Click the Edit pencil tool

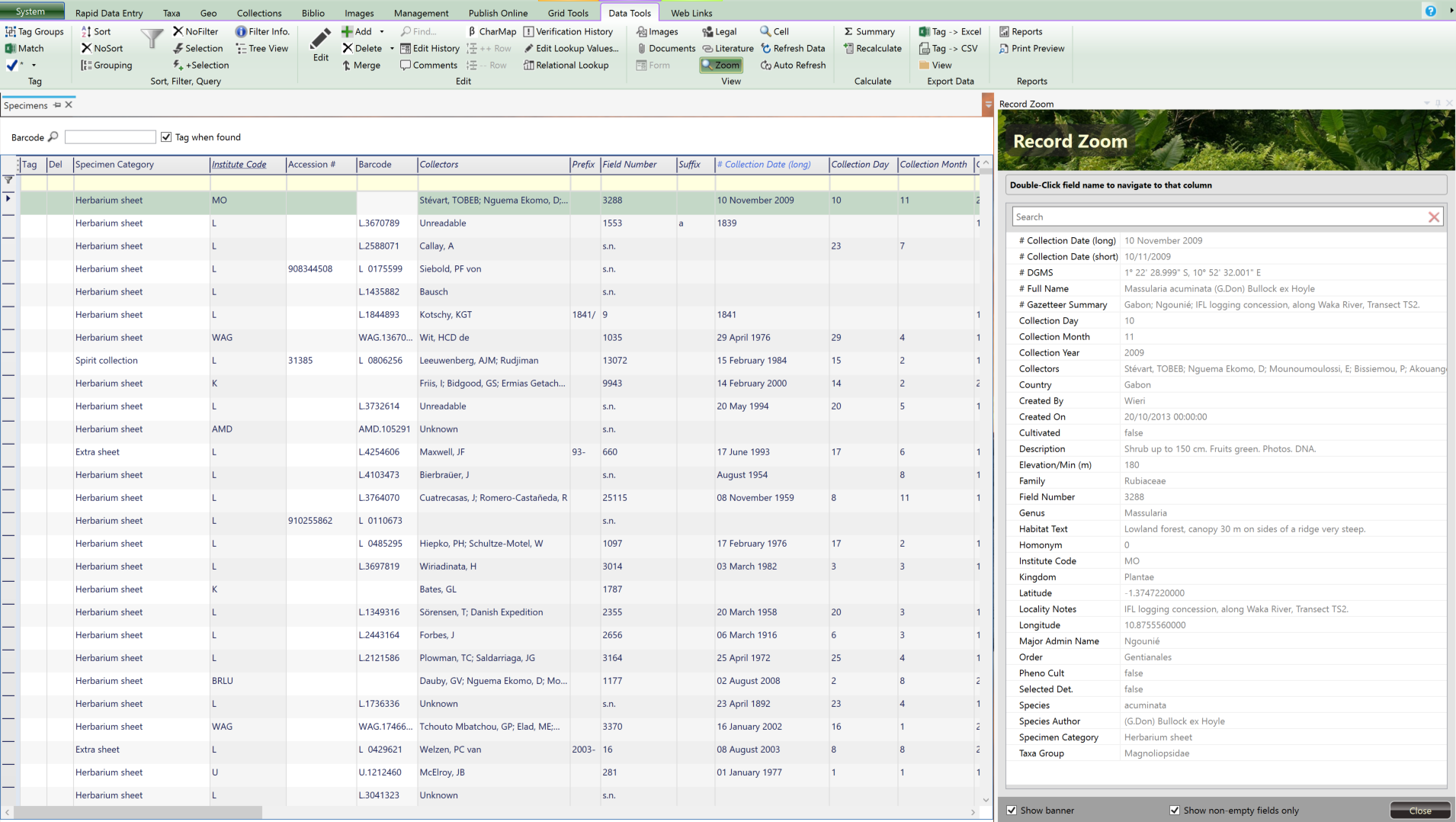coord(321,45)
